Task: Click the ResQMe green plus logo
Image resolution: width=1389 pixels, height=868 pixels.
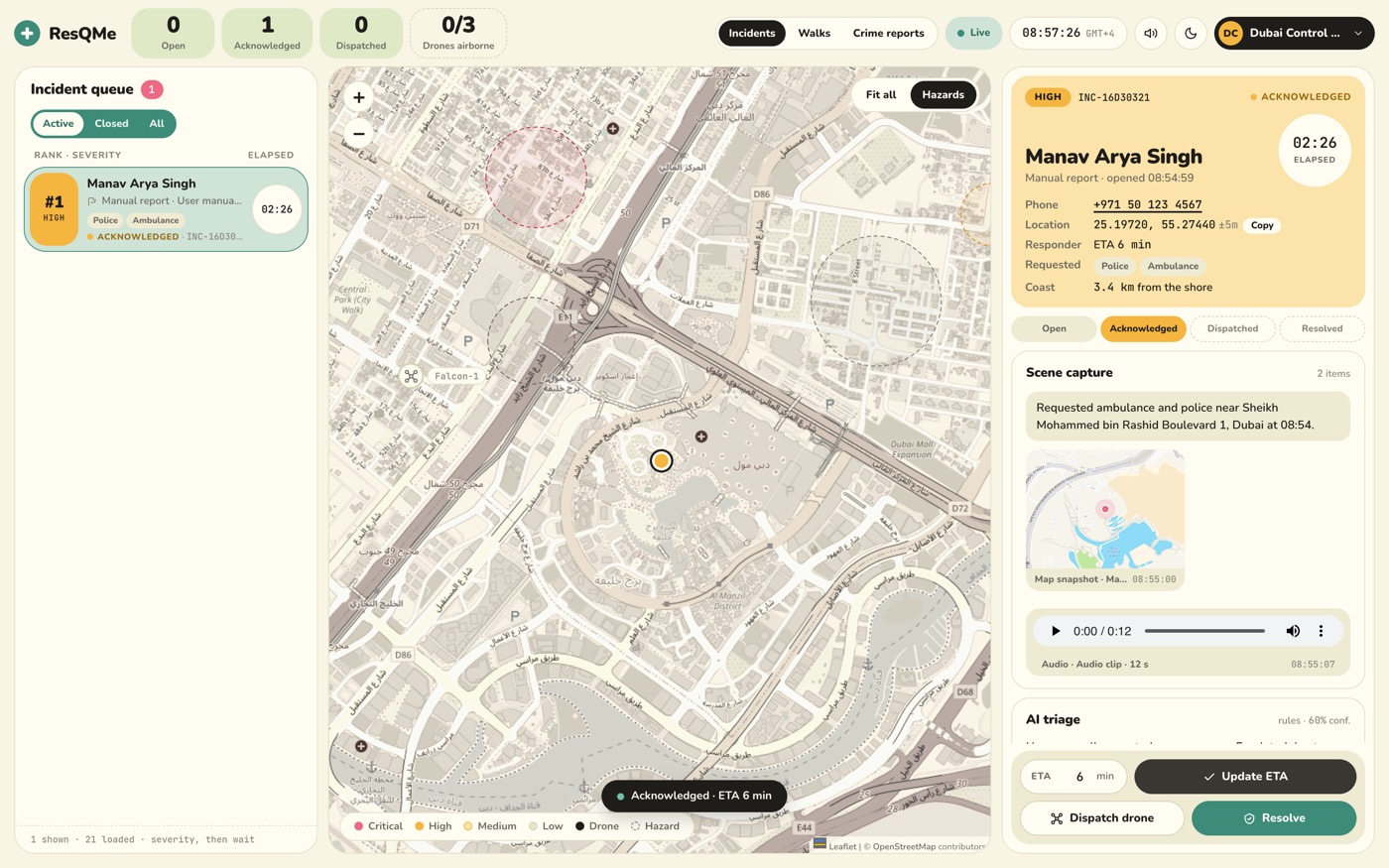Action: [28, 34]
